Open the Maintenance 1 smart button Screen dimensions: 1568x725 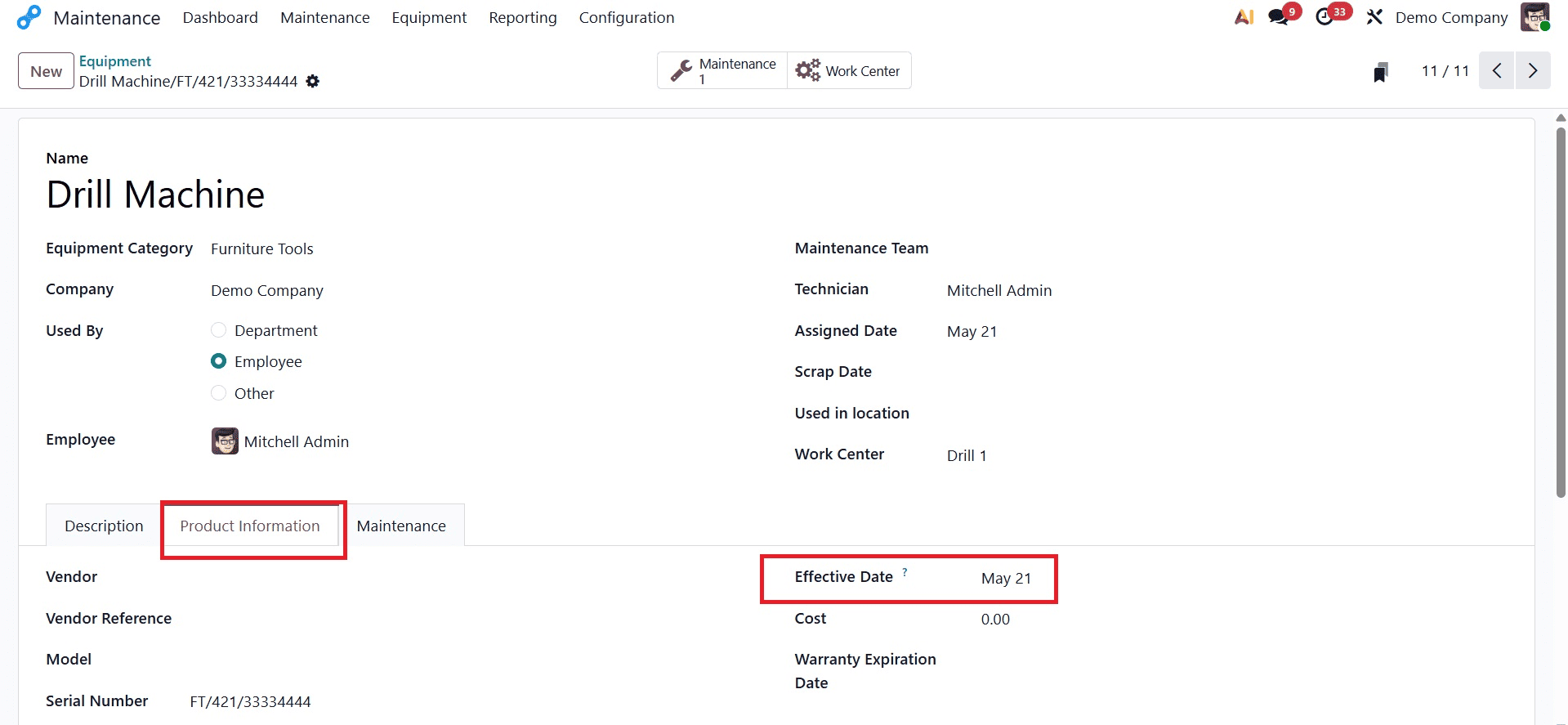tap(722, 71)
